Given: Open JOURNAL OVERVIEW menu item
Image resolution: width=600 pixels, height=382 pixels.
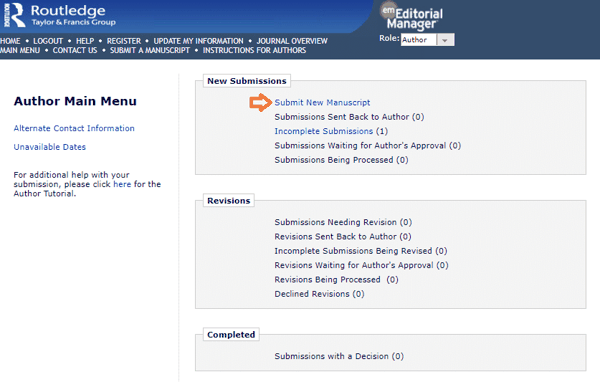Looking at the screenshot, I should pyautogui.click(x=292, y=41).
